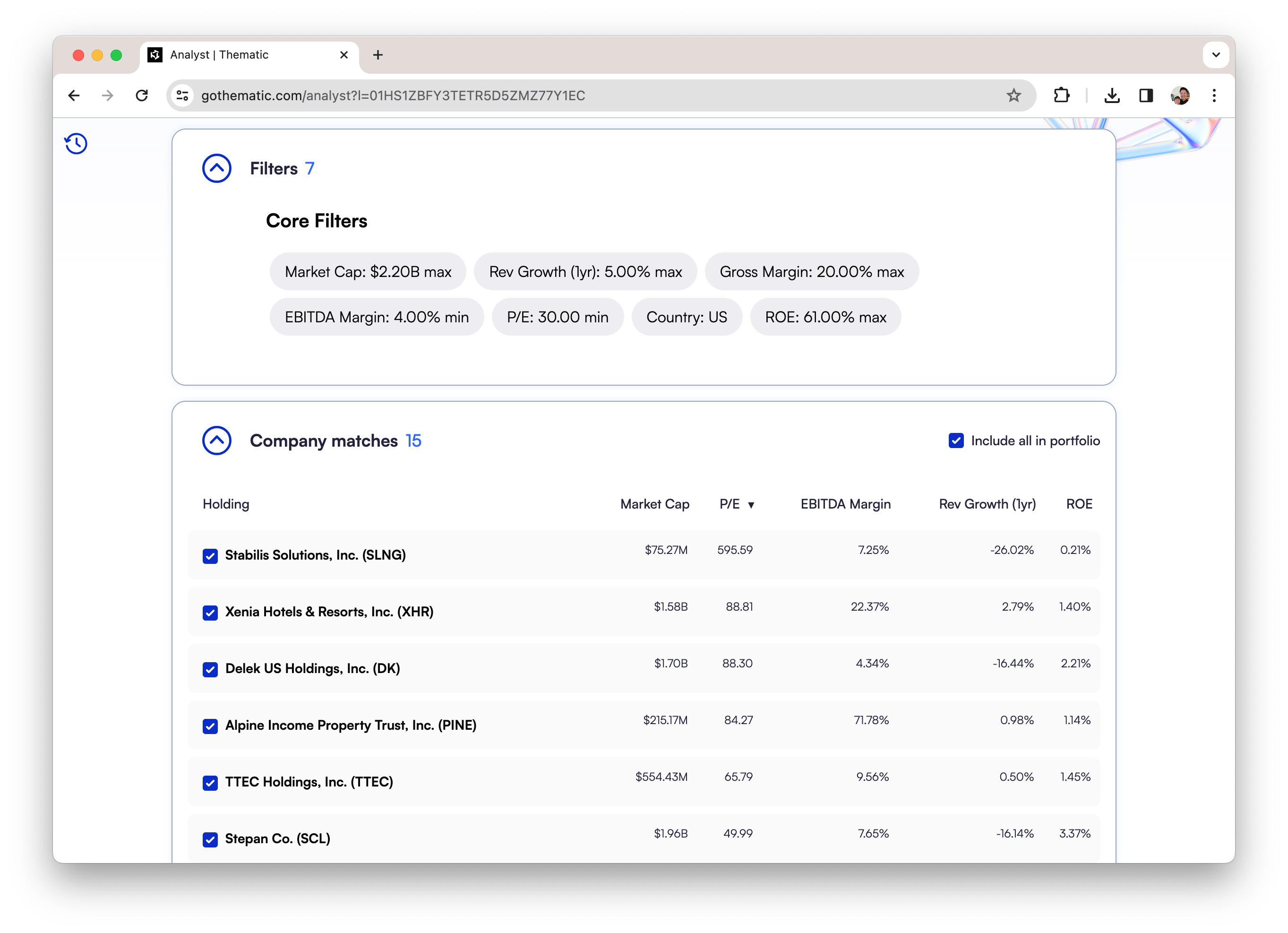Screen dimensions: 1288x933
Task: Click Stabilis Solutions, Inc. (SLNG) name
Action: click(x=315, y=555)
